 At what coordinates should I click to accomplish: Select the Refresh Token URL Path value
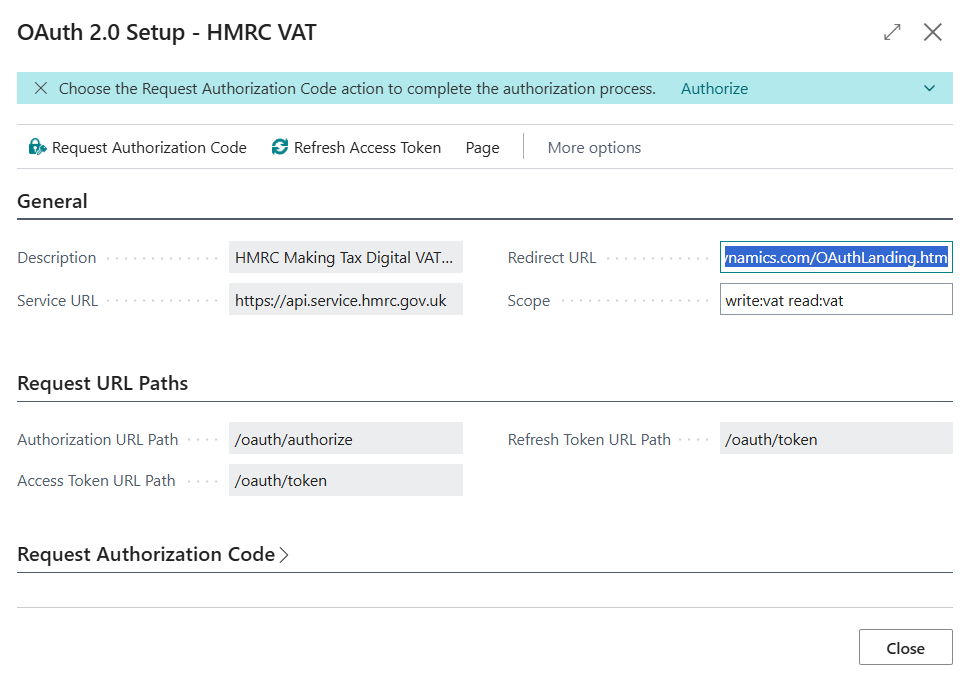coord(836,439)
